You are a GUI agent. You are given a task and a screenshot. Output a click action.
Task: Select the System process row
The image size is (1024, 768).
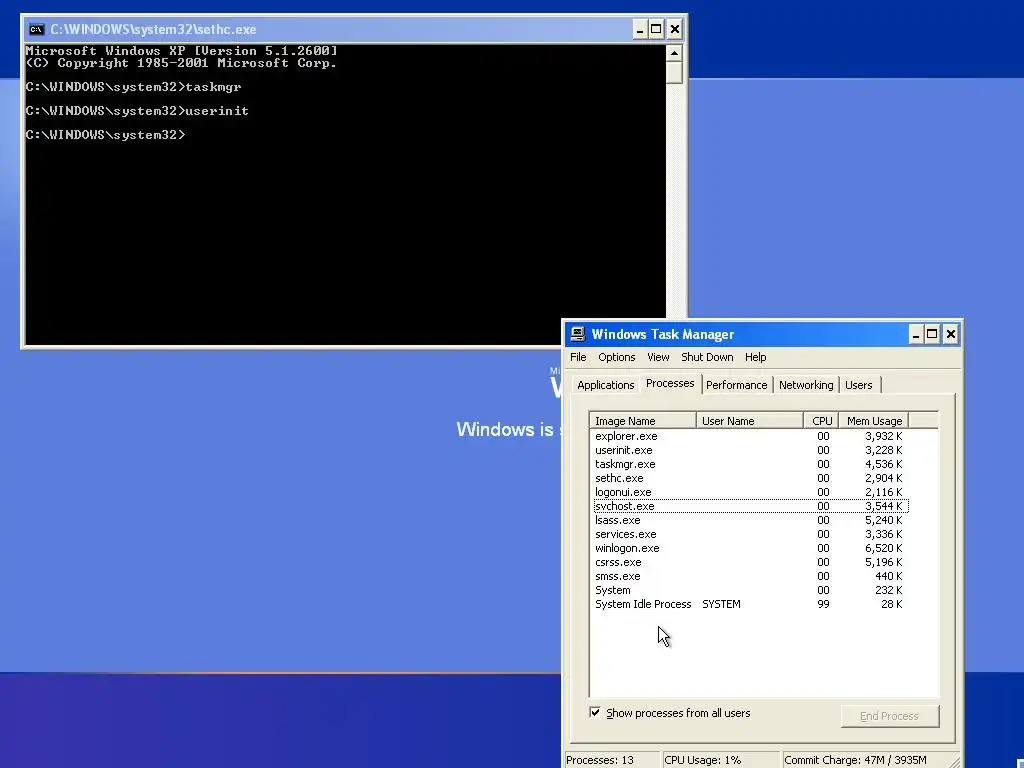(x=750, y=590)
